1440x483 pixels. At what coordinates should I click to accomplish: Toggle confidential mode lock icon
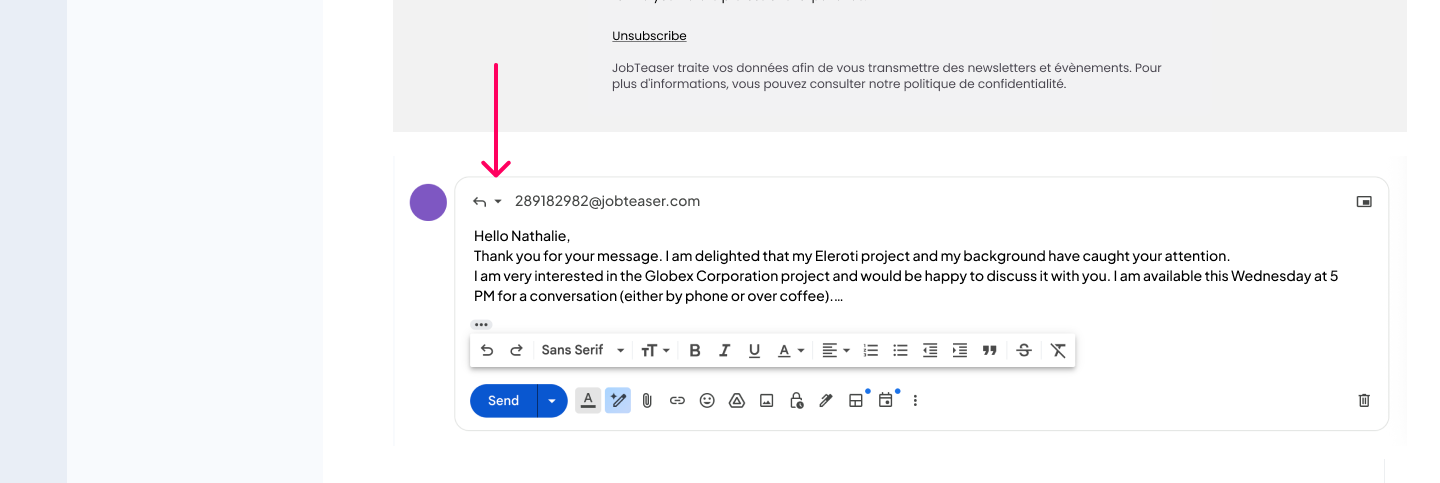tap(796, 401)
